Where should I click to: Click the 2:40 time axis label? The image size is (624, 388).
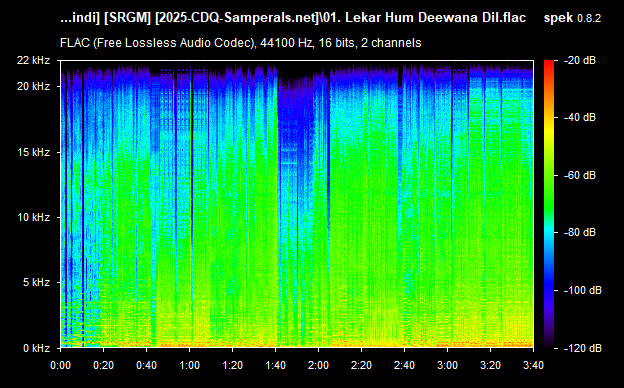(404, 365)
